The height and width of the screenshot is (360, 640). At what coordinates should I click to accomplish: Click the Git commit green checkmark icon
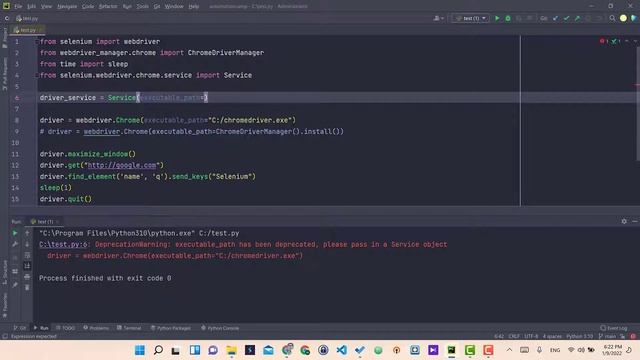pos(566,18)
